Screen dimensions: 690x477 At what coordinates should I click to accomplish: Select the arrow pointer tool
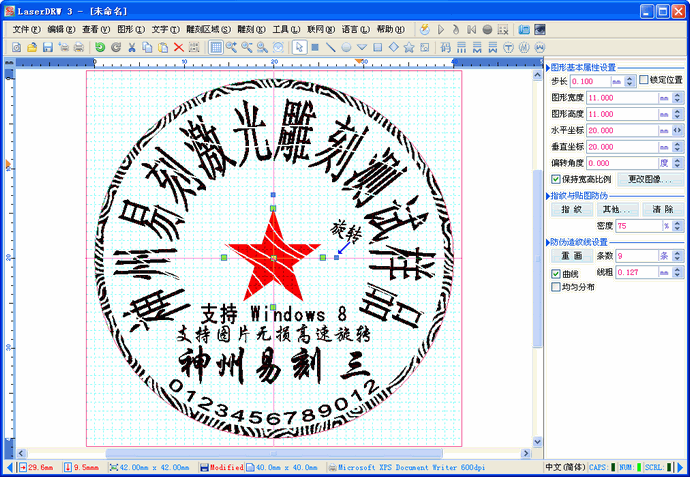pyautogui.click(x=299, y=47)
